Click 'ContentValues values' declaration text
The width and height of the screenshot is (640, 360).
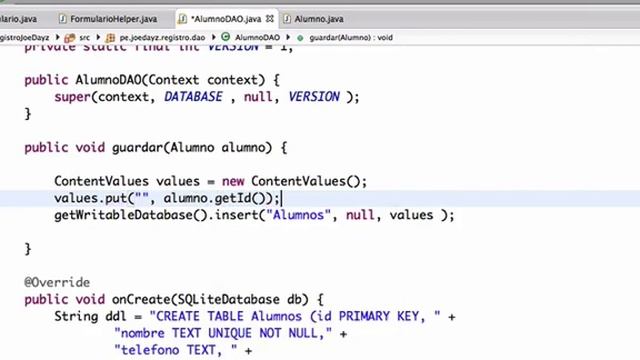[x=127, y=181]
